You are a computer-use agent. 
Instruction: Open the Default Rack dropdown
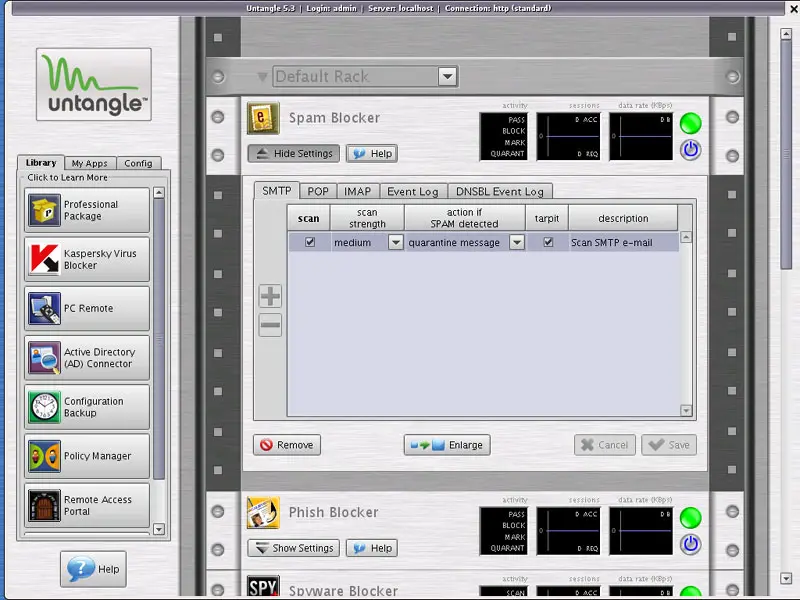(x=447, y=77)
